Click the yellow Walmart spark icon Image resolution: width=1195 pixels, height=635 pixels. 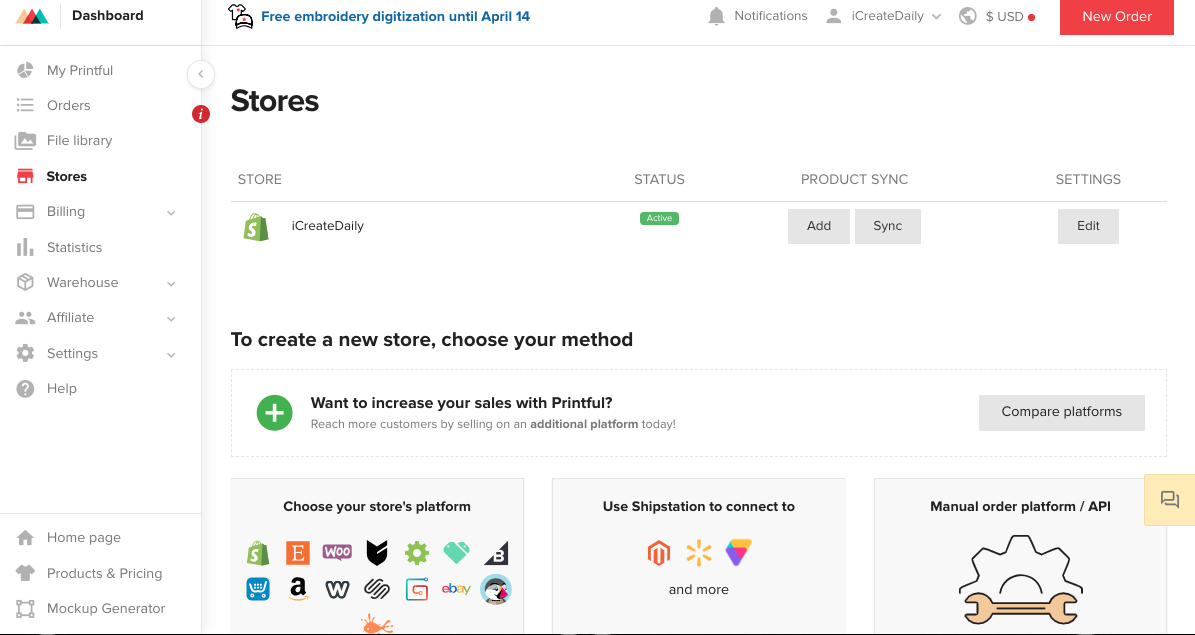tap(698, 553)
